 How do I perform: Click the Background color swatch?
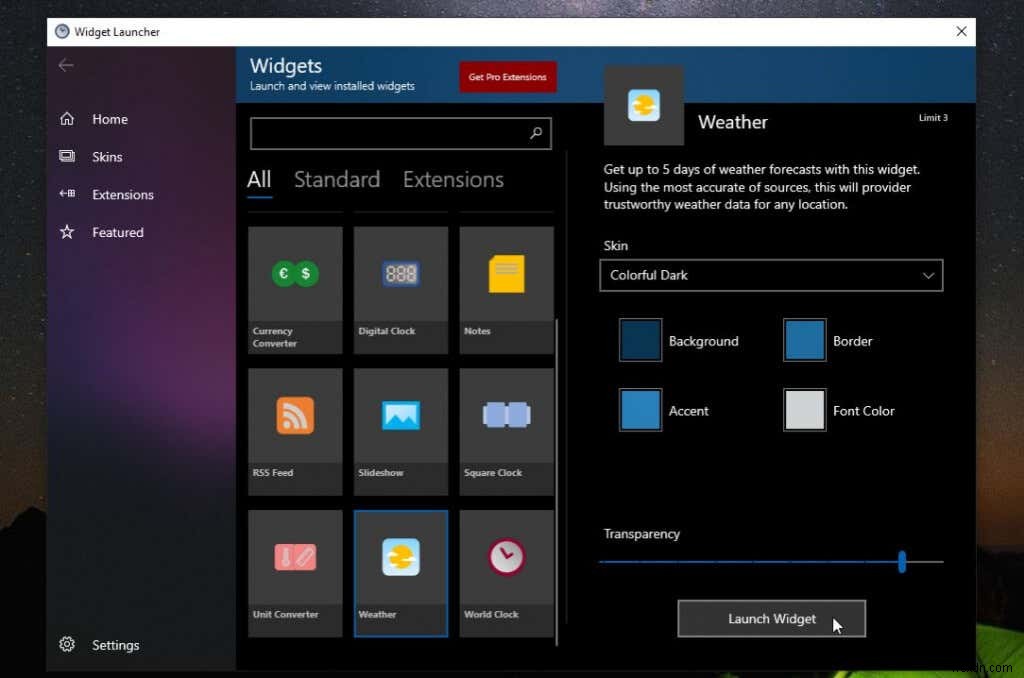pyautogui.click(x=640, y=340)
